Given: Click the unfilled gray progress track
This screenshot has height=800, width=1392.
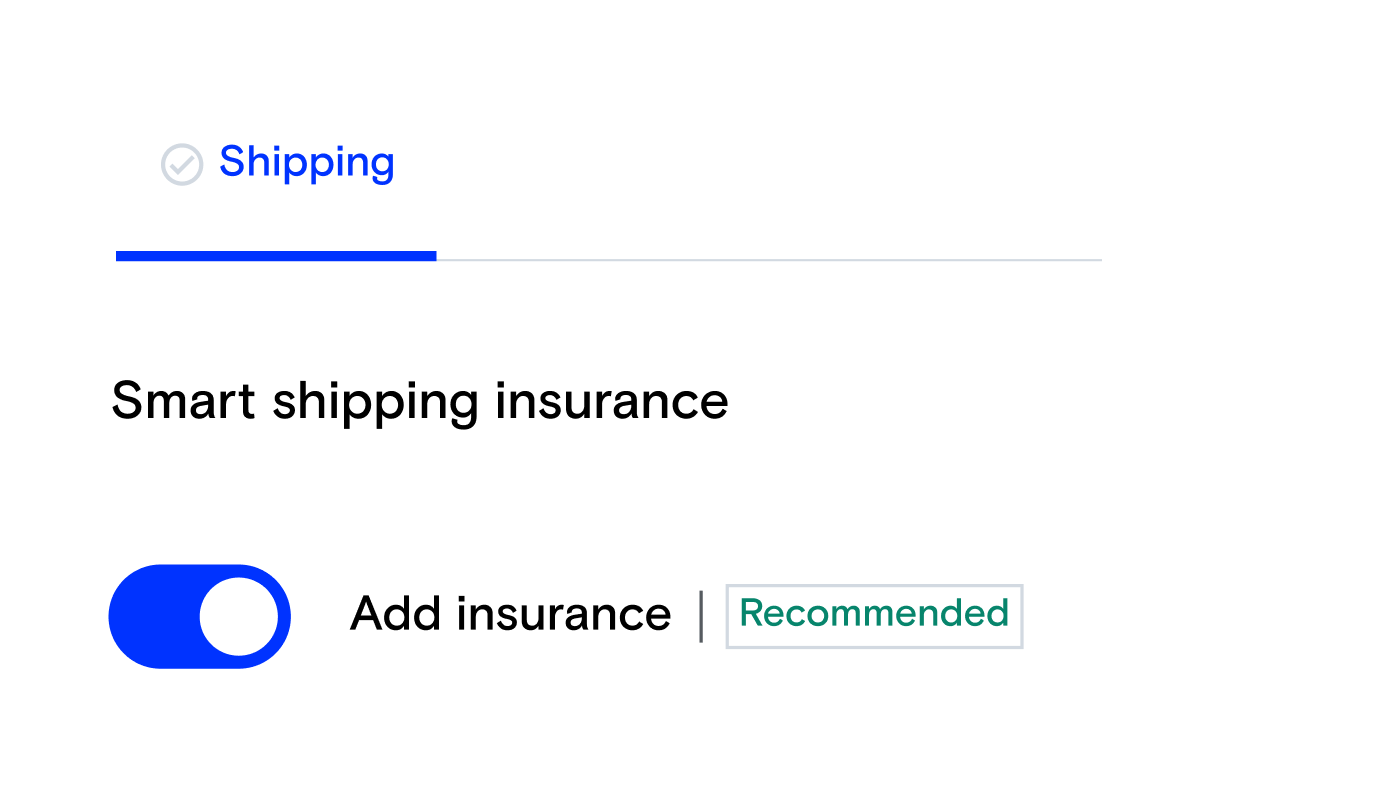Looking at the screenshot, I should point(770,258).
